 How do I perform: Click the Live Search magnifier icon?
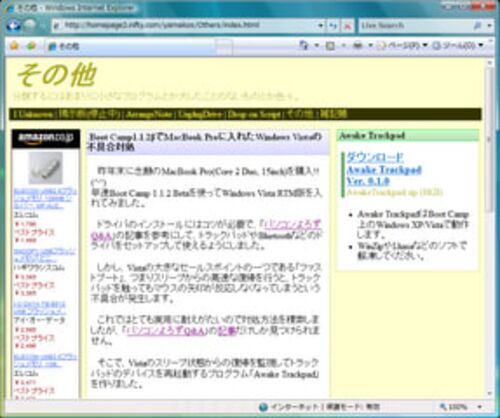click(478, 25)
